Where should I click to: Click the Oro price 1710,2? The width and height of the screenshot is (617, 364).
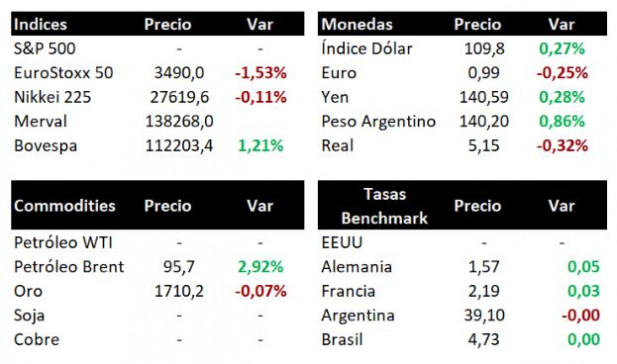pos(179,291)
